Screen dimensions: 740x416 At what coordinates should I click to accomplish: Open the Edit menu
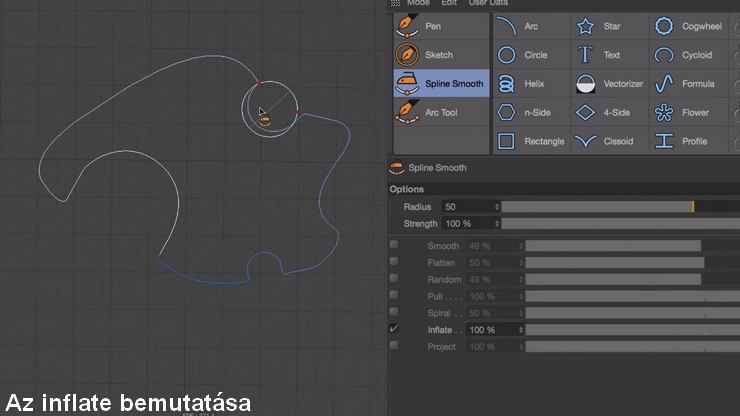(x=449, y=3)
